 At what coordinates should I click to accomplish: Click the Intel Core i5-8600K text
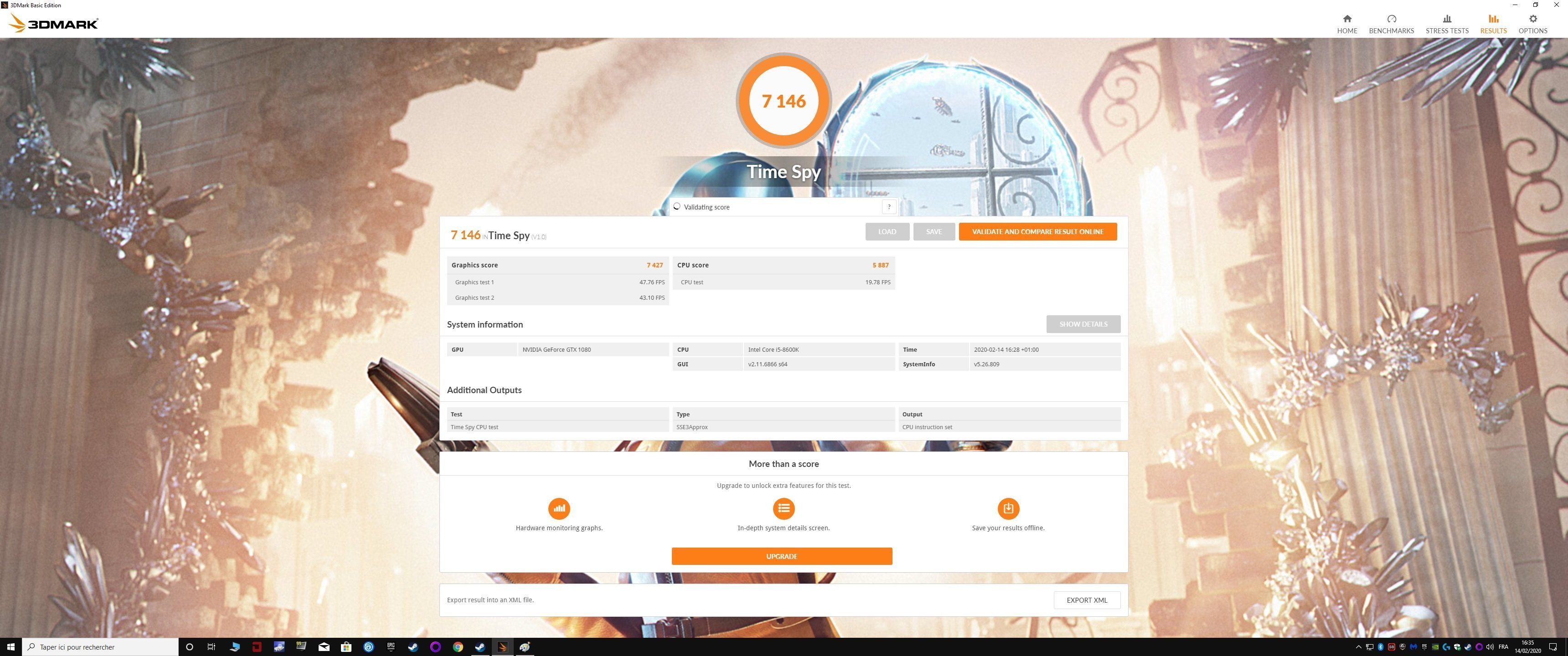click(773, 350)
